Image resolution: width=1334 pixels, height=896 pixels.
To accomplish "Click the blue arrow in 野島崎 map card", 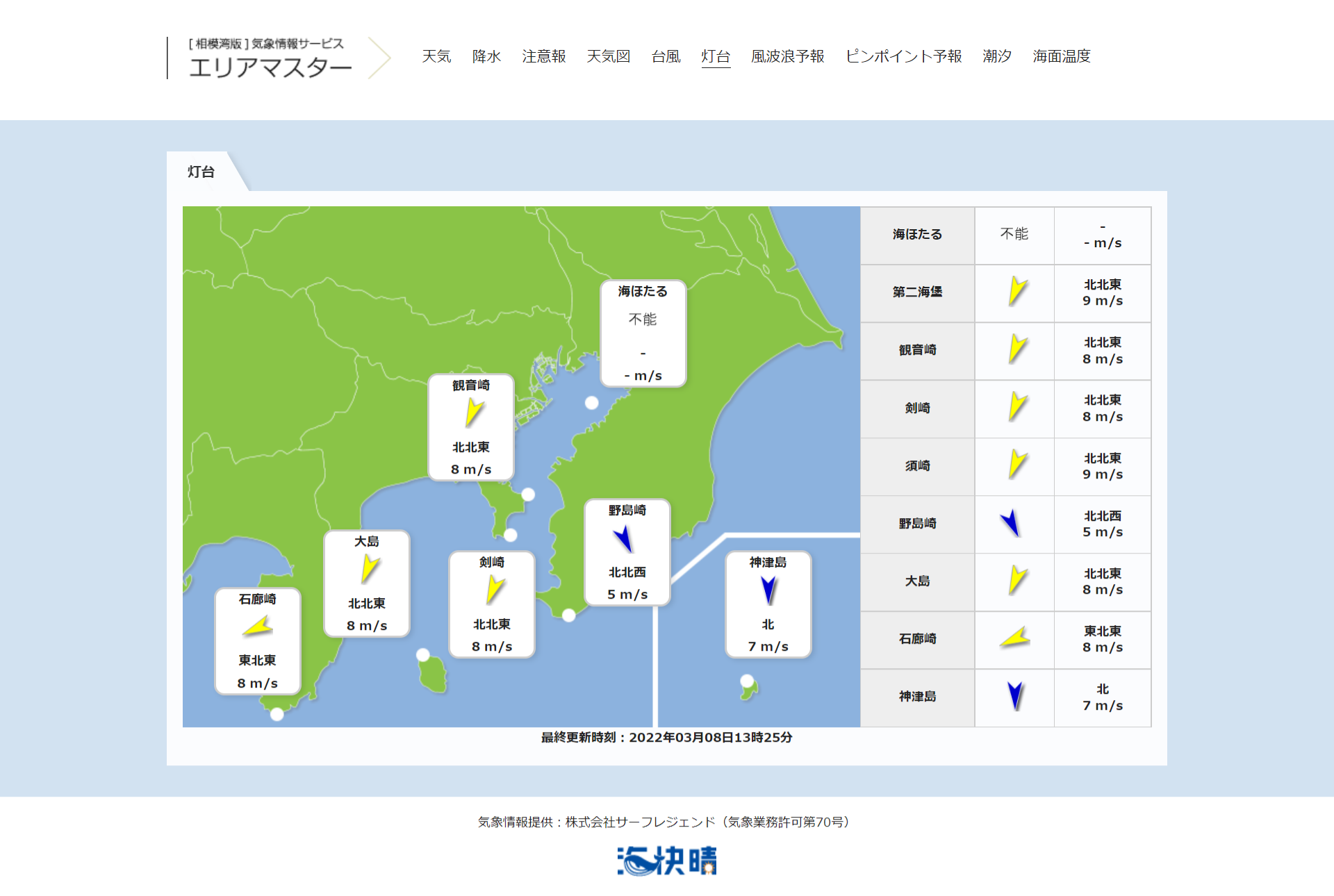I will pos(623,538).
